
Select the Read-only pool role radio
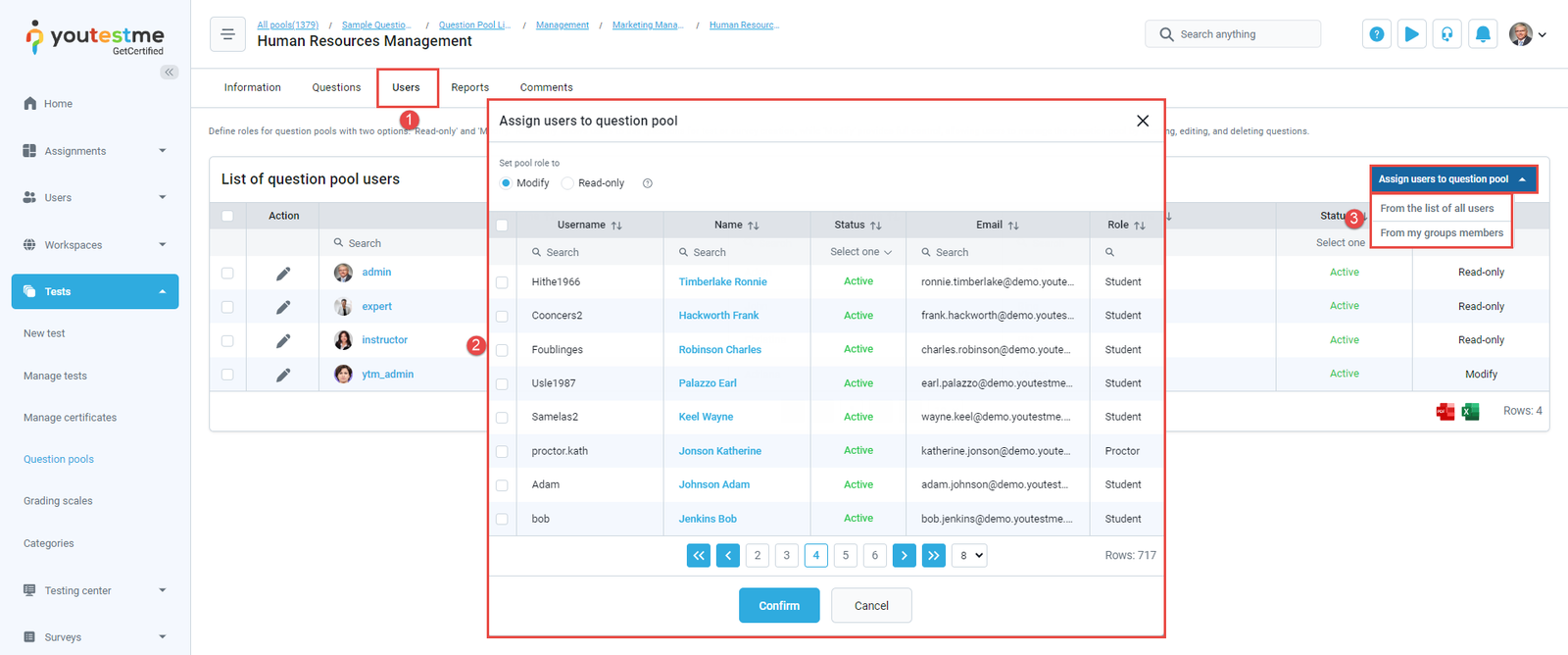(x=567, y=183)
